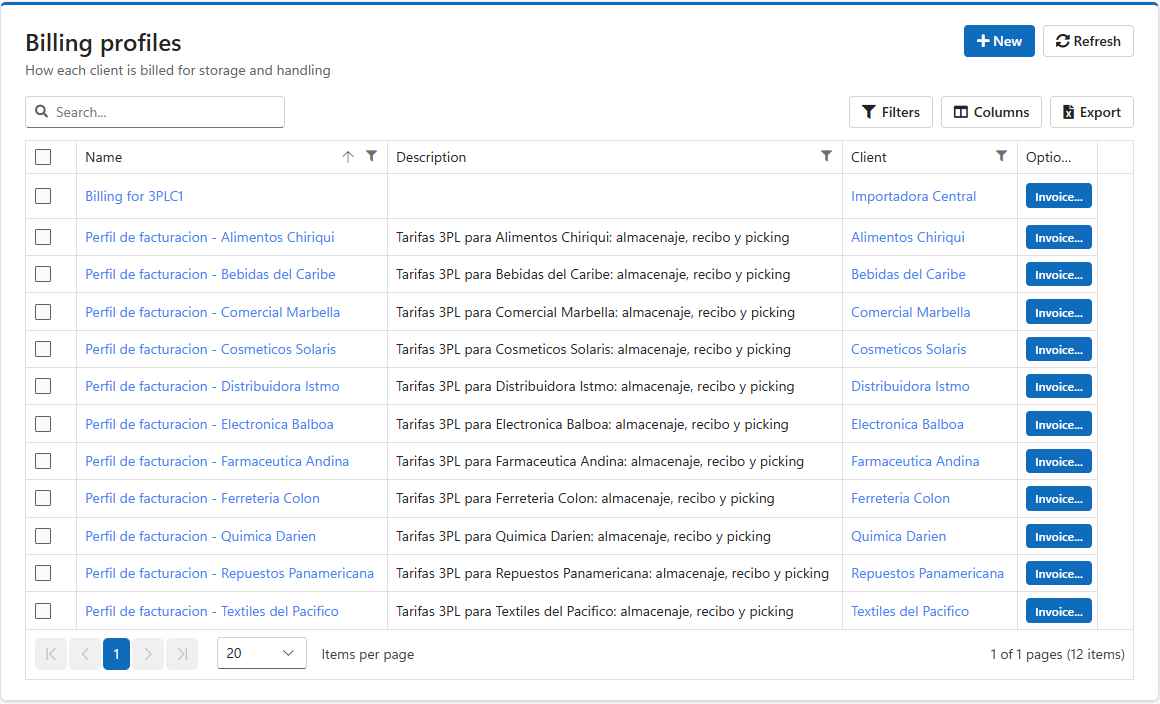Open Importadora Central client link
Image resolution: width=1160 pixels, height=704 pixels.
click(x=913, y=196)
